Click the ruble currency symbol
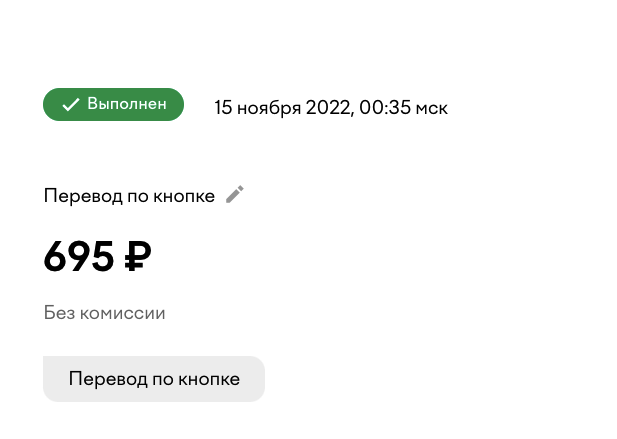 [138, 256]
